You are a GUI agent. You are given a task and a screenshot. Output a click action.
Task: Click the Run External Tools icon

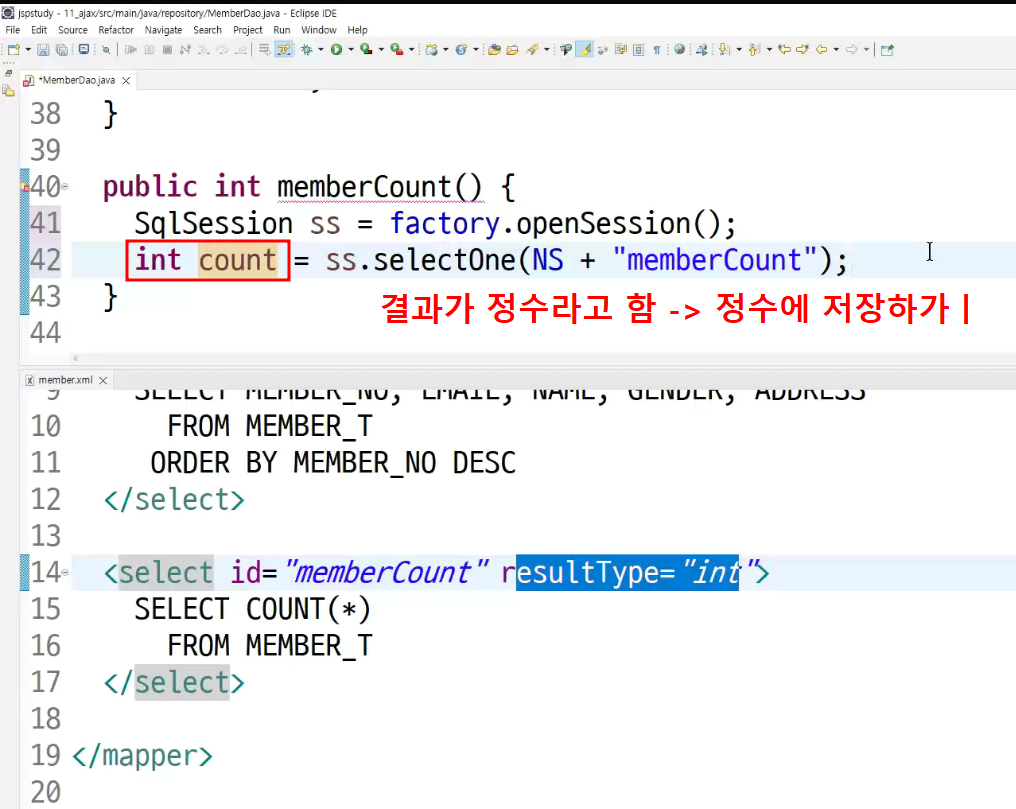[397, 49]
